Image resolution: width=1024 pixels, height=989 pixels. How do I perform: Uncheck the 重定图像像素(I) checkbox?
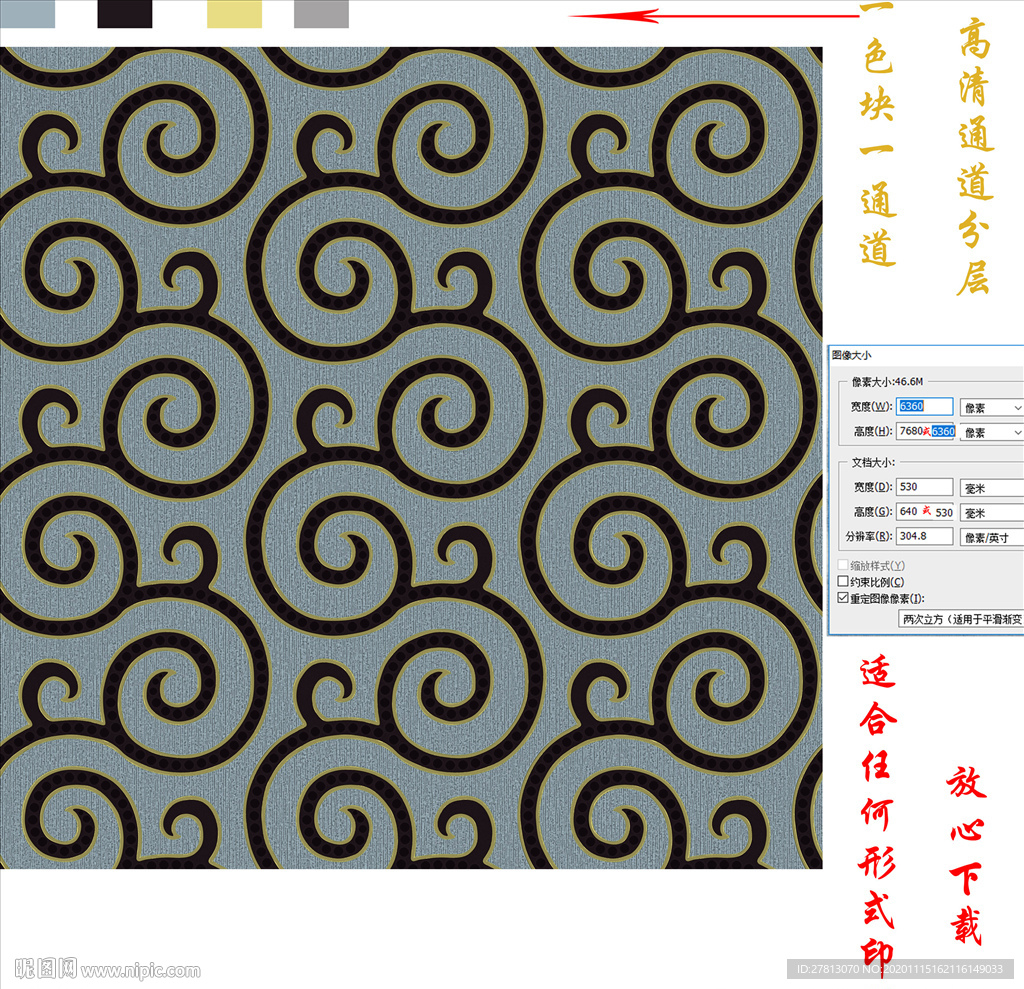(x=843, y=598)
